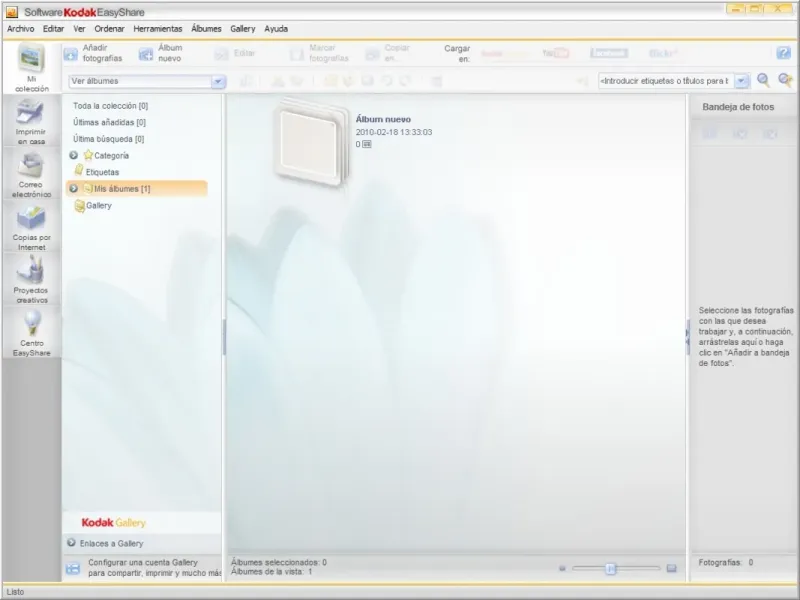Select the Álbum nuevo album thumbnail
Viewport: 800px width, 600px height.
[311, 143]
